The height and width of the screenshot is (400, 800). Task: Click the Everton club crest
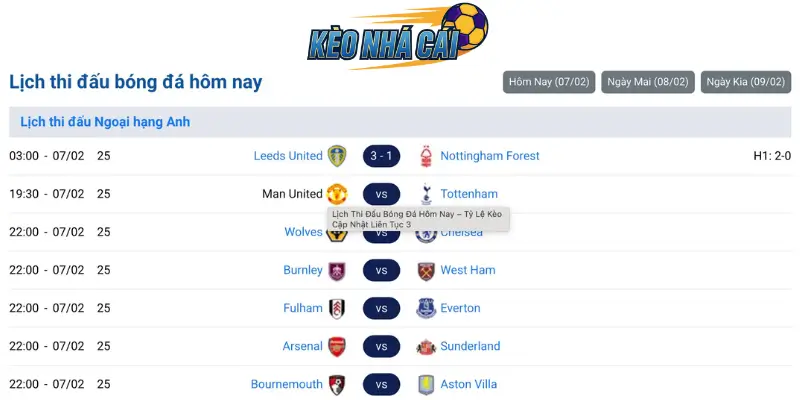(426, 308)
